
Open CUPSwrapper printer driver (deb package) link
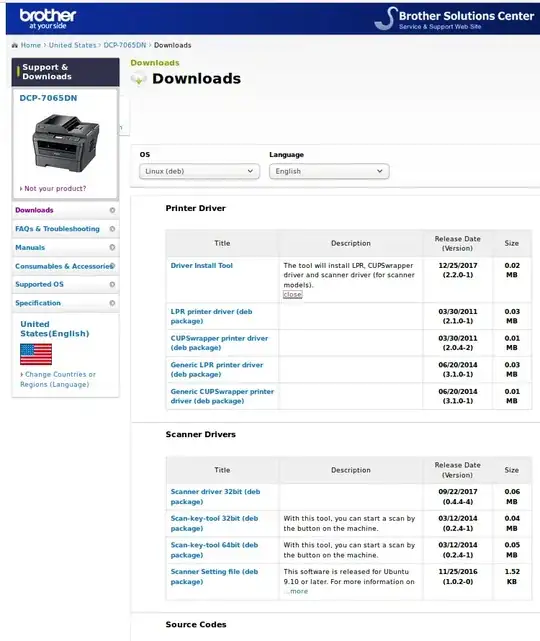(x=219, y=343)
